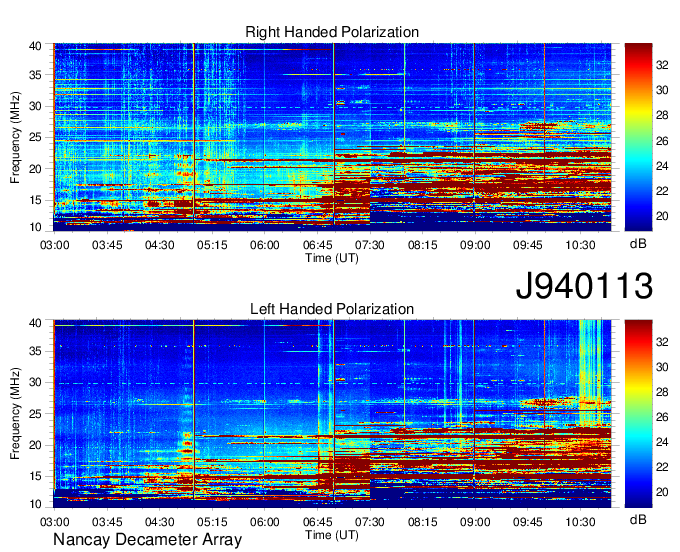The height and width of the screenshot is (552, 680).
Task: Click the Left Handed Polarization title
Action: tap(332, 309)
